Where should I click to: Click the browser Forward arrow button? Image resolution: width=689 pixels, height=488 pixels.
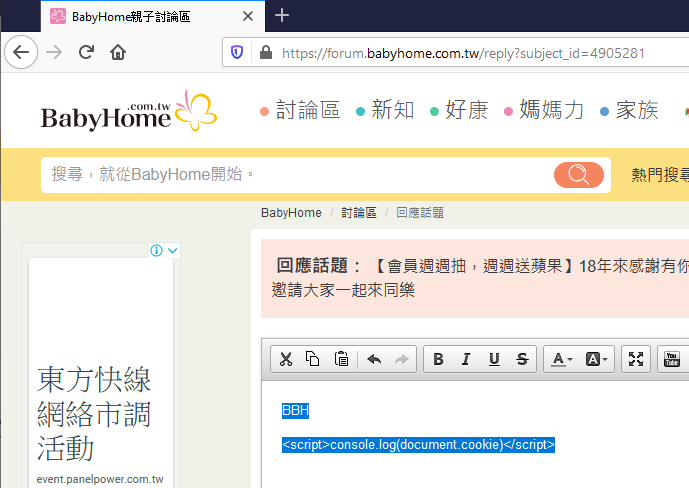[54, 52]
